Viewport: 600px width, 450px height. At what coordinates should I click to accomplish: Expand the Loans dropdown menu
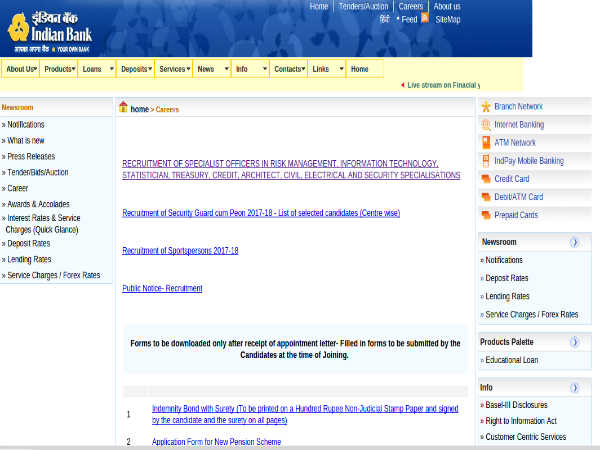click(97, 69)
